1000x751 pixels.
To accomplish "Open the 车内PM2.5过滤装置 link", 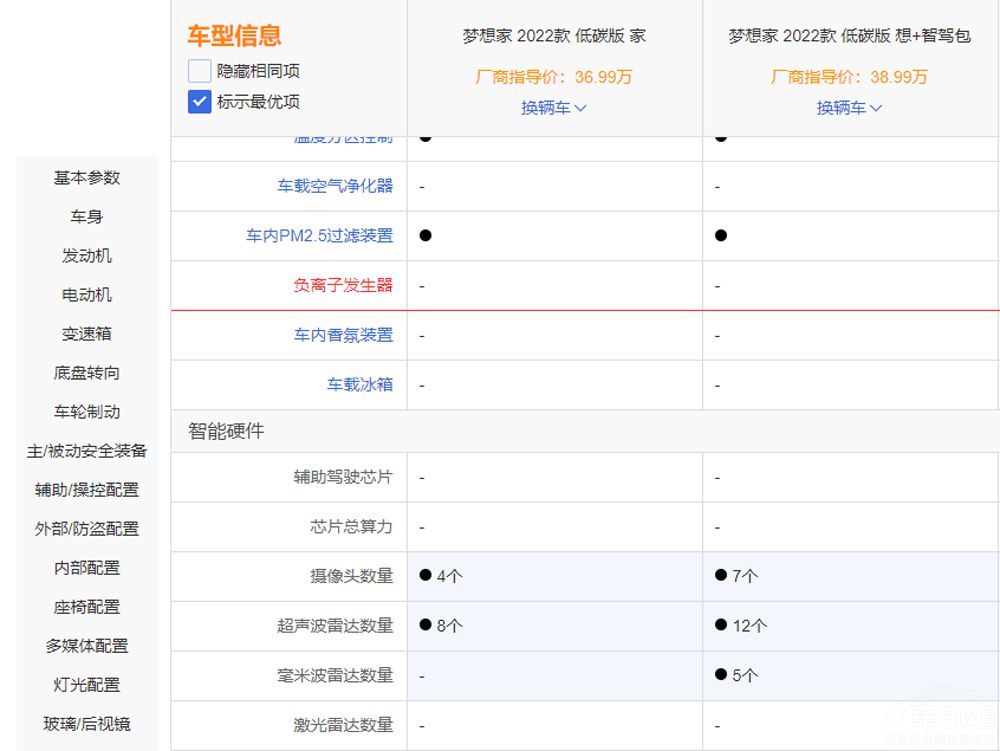I will [x=319, y=235].
